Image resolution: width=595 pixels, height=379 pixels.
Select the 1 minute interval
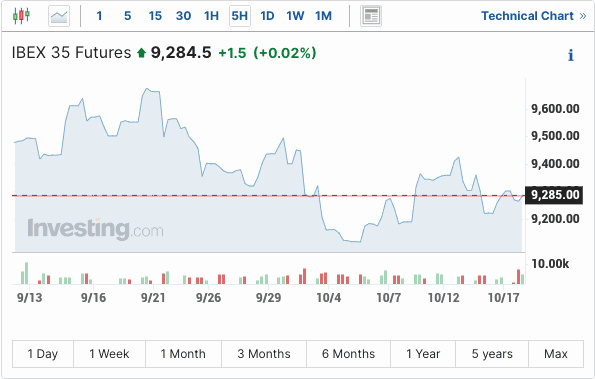99,16
